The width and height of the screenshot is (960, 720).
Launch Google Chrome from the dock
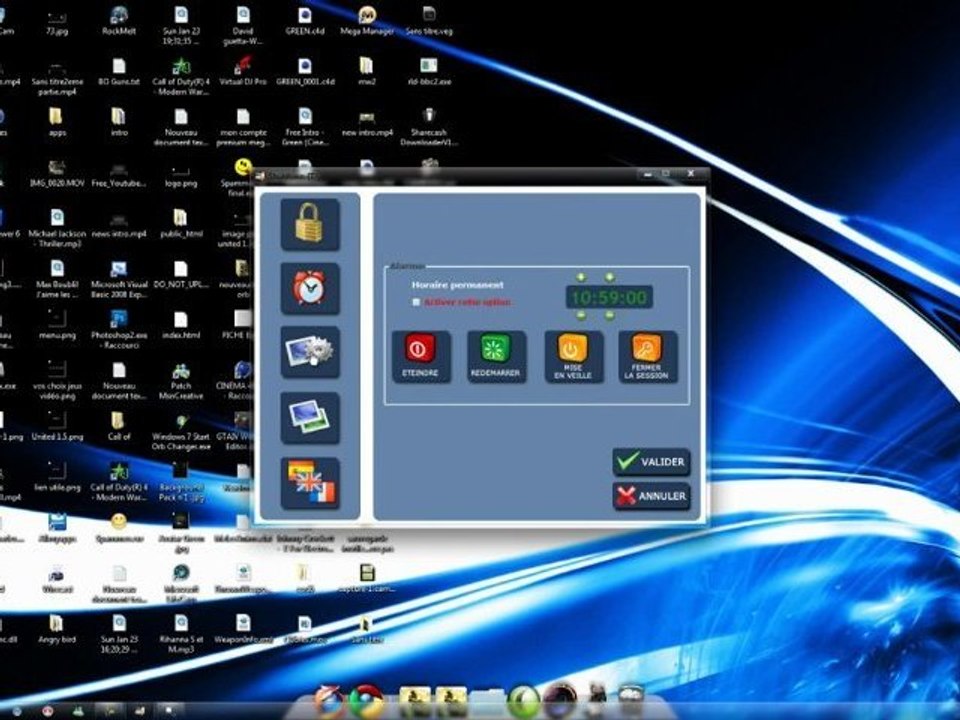[366, 702]
